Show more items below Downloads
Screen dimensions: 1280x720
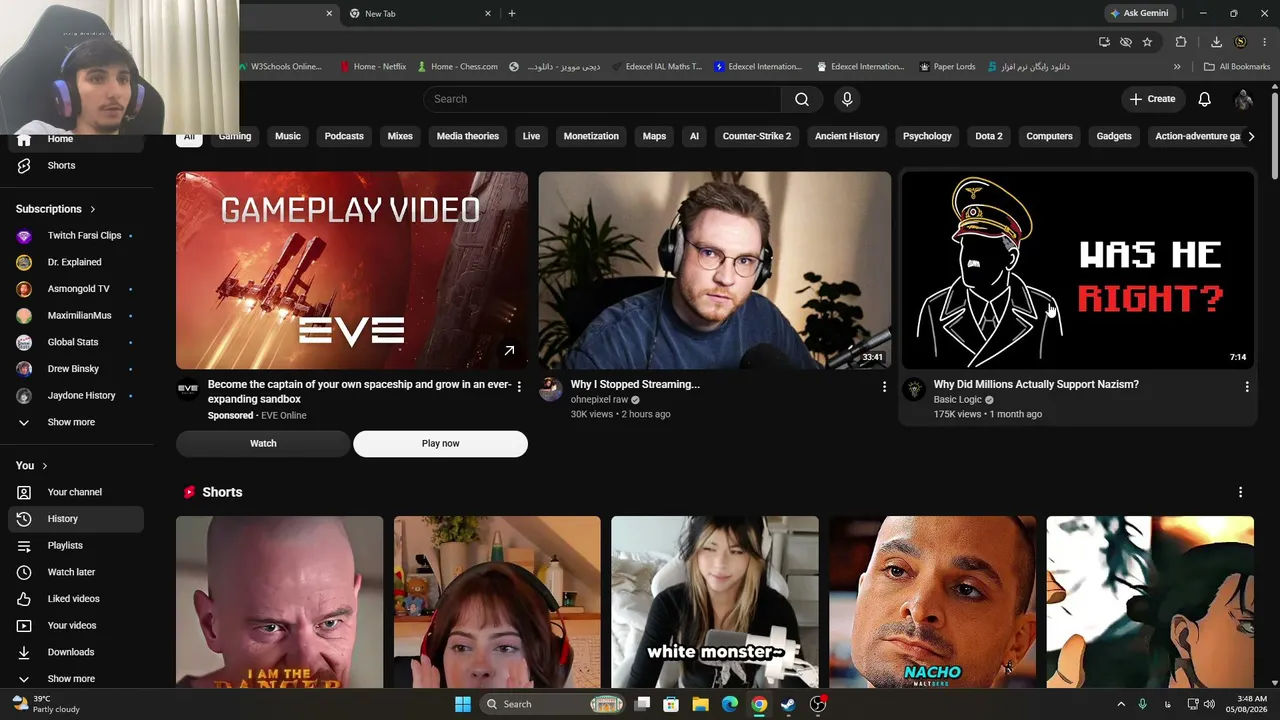click(76, 679)
